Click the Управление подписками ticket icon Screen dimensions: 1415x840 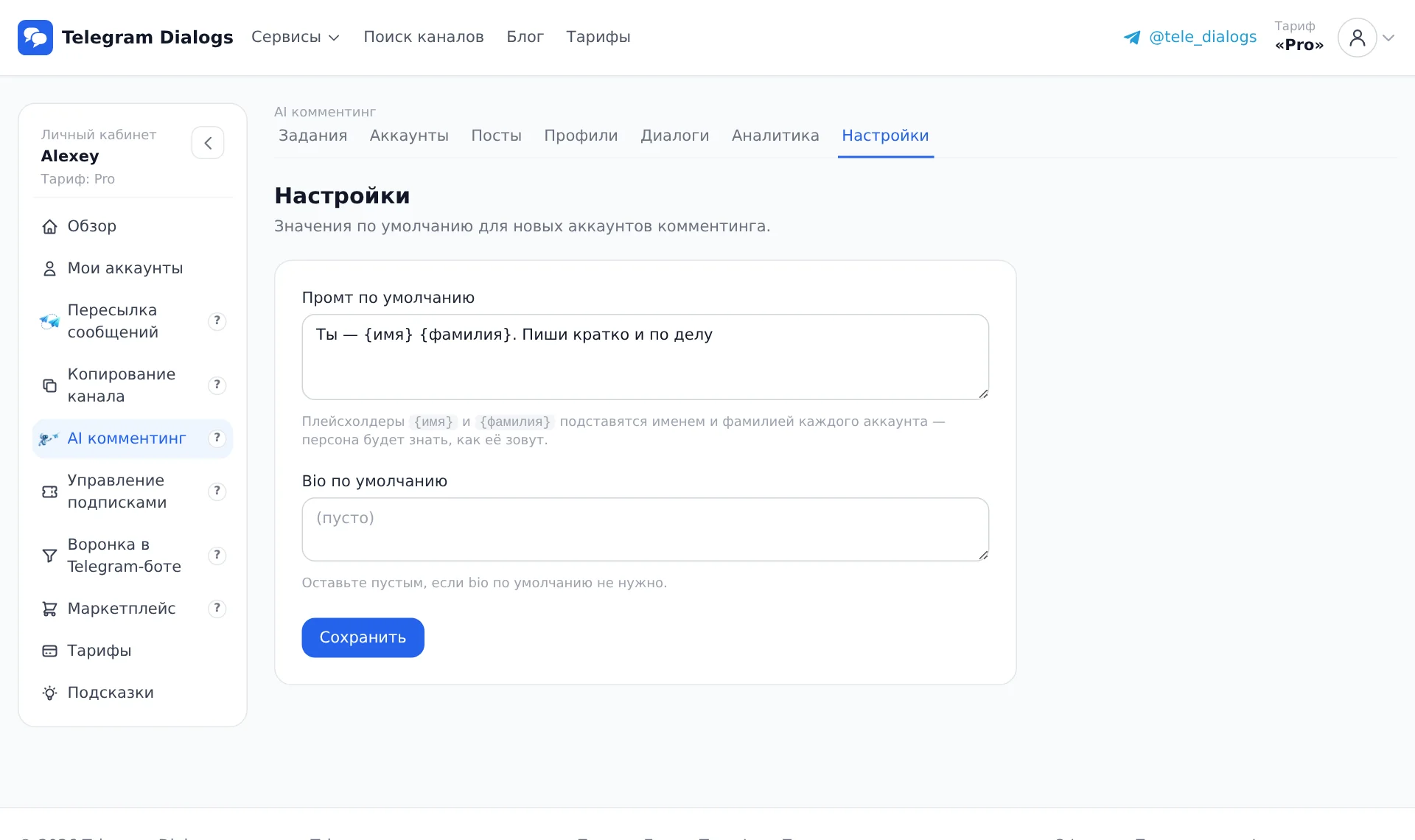pos(49,491)
